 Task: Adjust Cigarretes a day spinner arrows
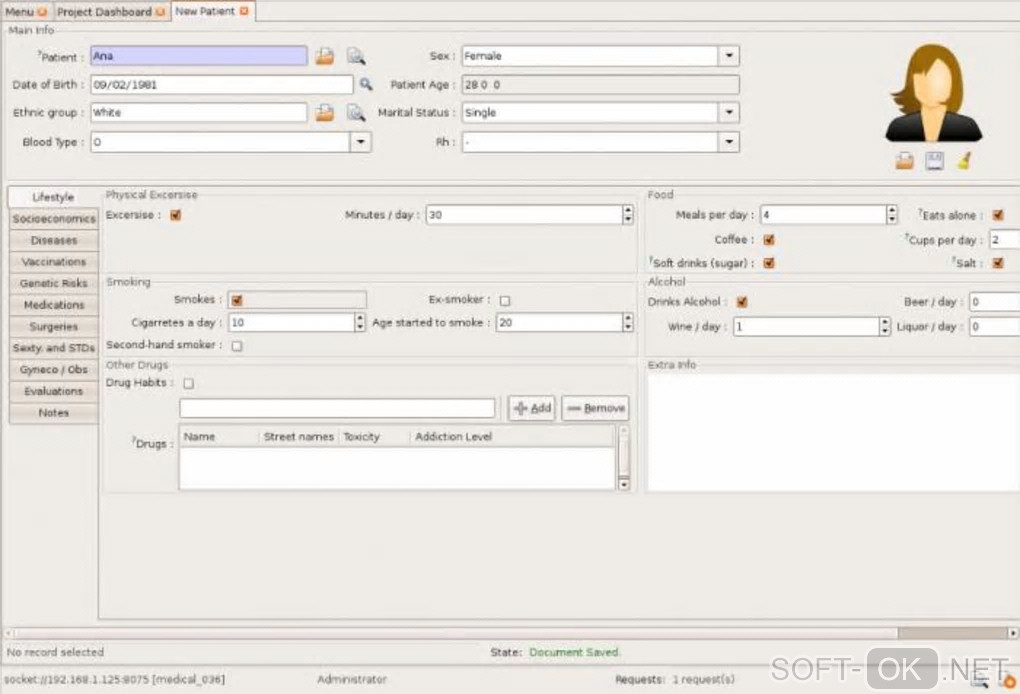click(360, 322)
